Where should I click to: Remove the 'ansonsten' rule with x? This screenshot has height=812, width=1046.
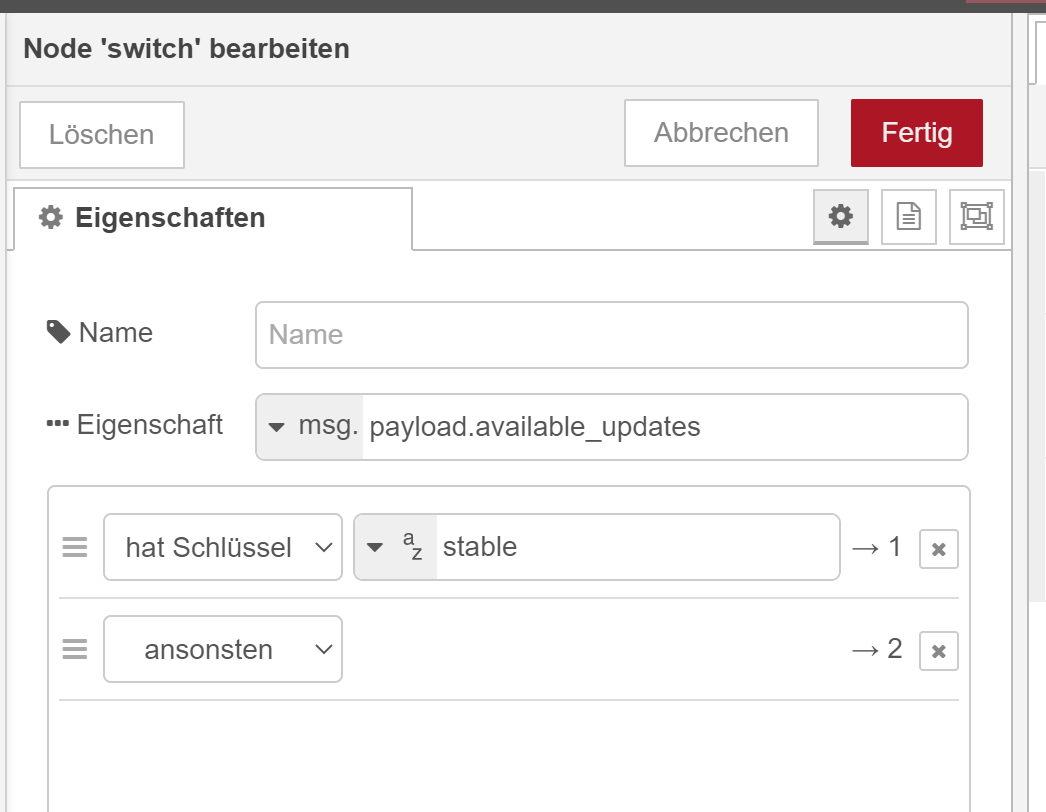tap(939, 651)
